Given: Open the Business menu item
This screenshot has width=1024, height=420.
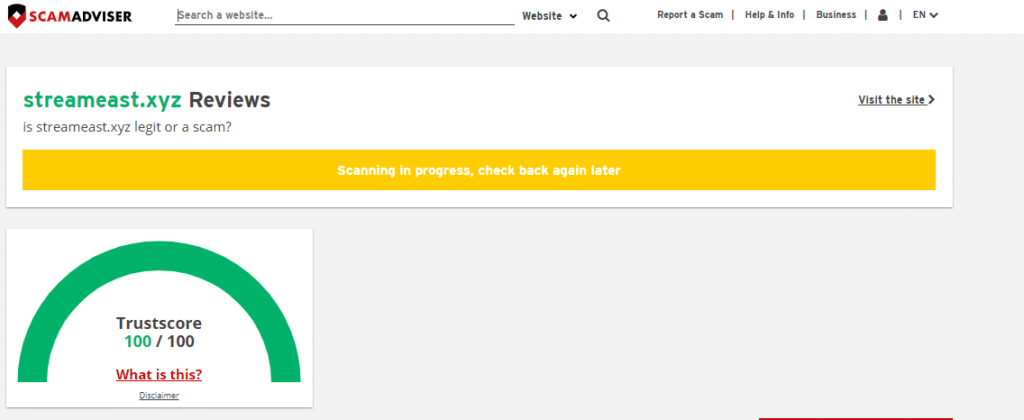Looking at the screenshot, I should pos(836,15).
